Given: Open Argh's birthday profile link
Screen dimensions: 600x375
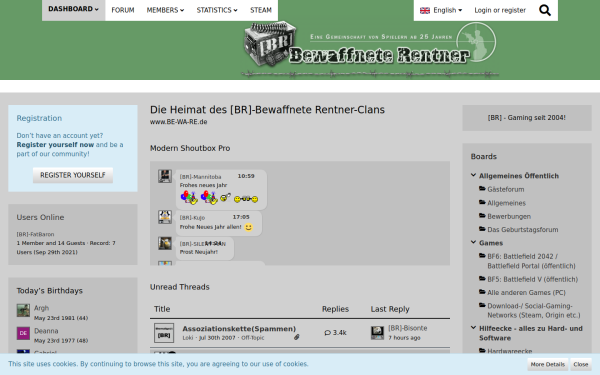Looking at the screenshot, I should point(41,308).
